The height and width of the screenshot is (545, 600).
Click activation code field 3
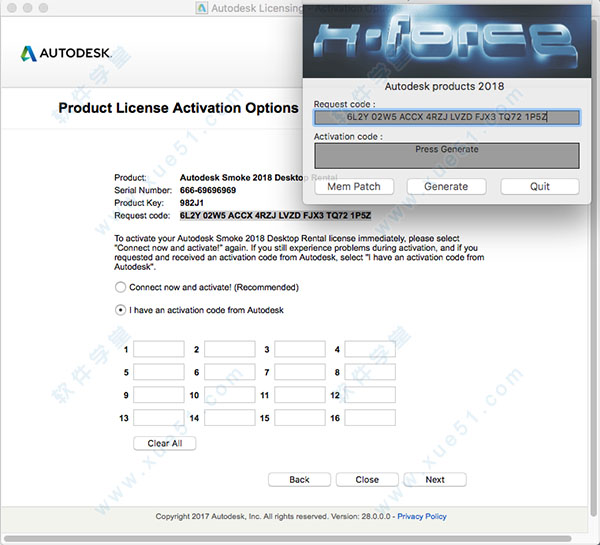[x=300, y=349]
